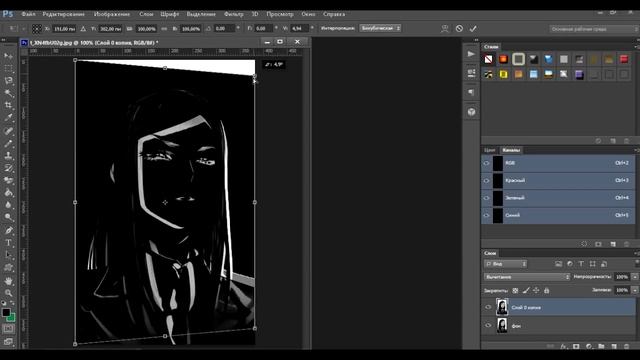Toggle lock transparent pixels
Screen dimensions: 640x360
[516, 291]
